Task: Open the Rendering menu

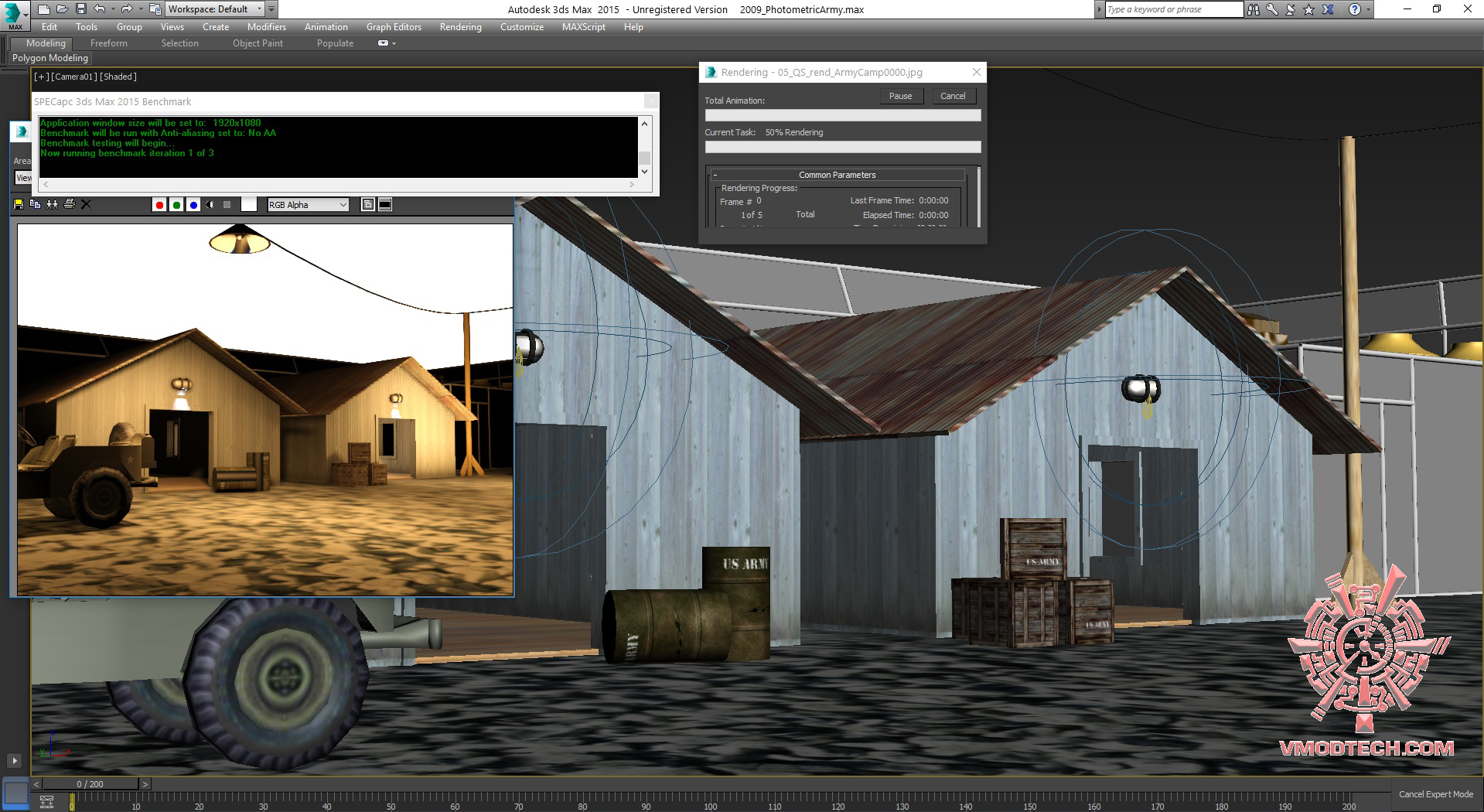Action: (x=461, y=27)
